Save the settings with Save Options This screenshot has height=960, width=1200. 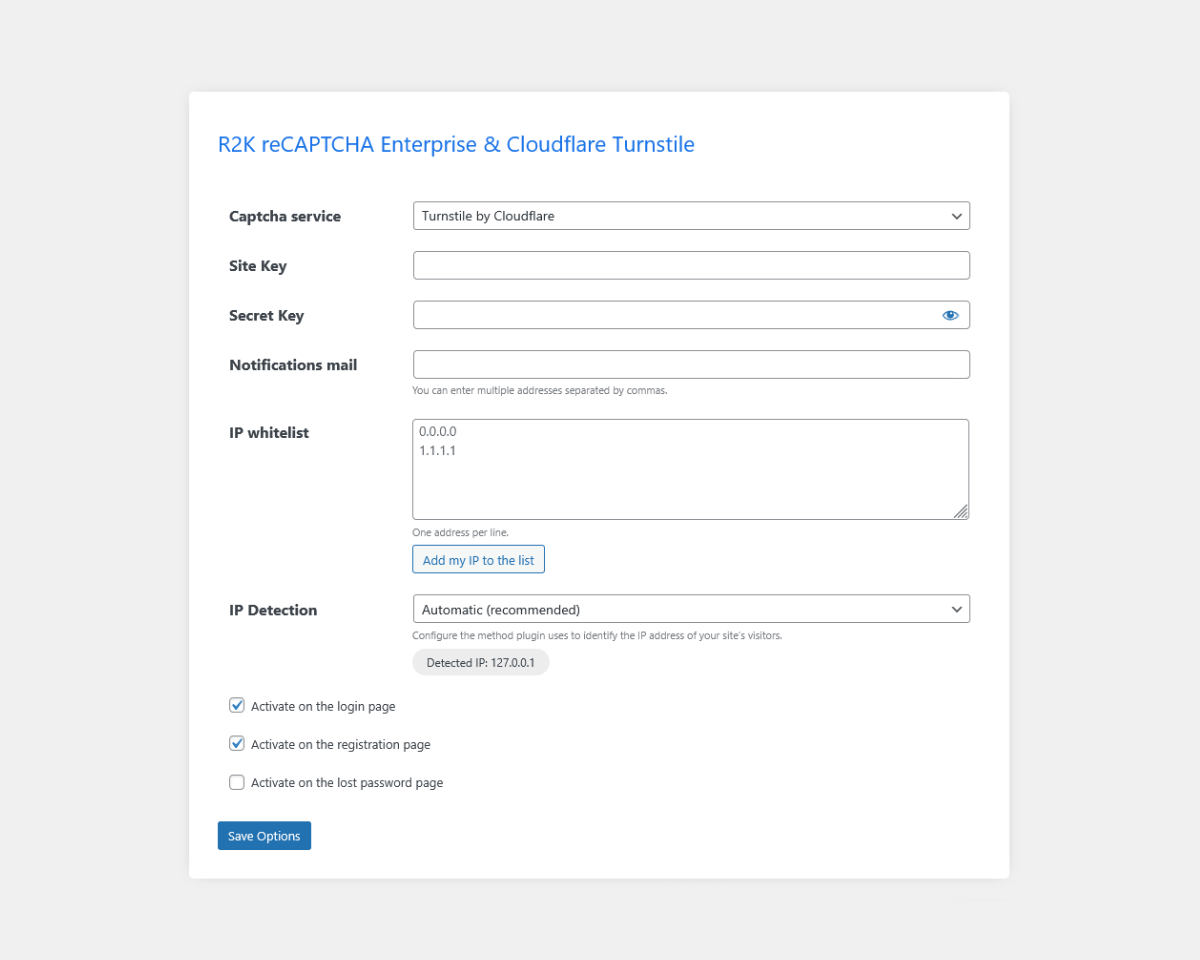pyautogui.click(x=264, y=835)
